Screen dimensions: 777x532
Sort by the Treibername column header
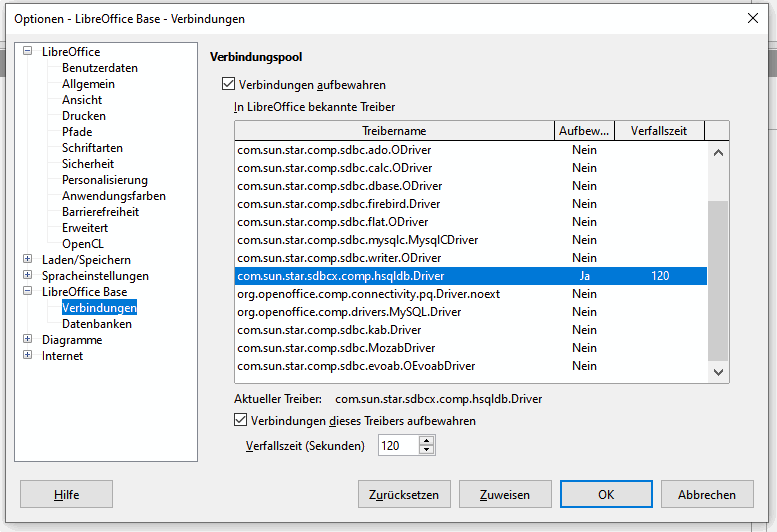pos(394,131)
